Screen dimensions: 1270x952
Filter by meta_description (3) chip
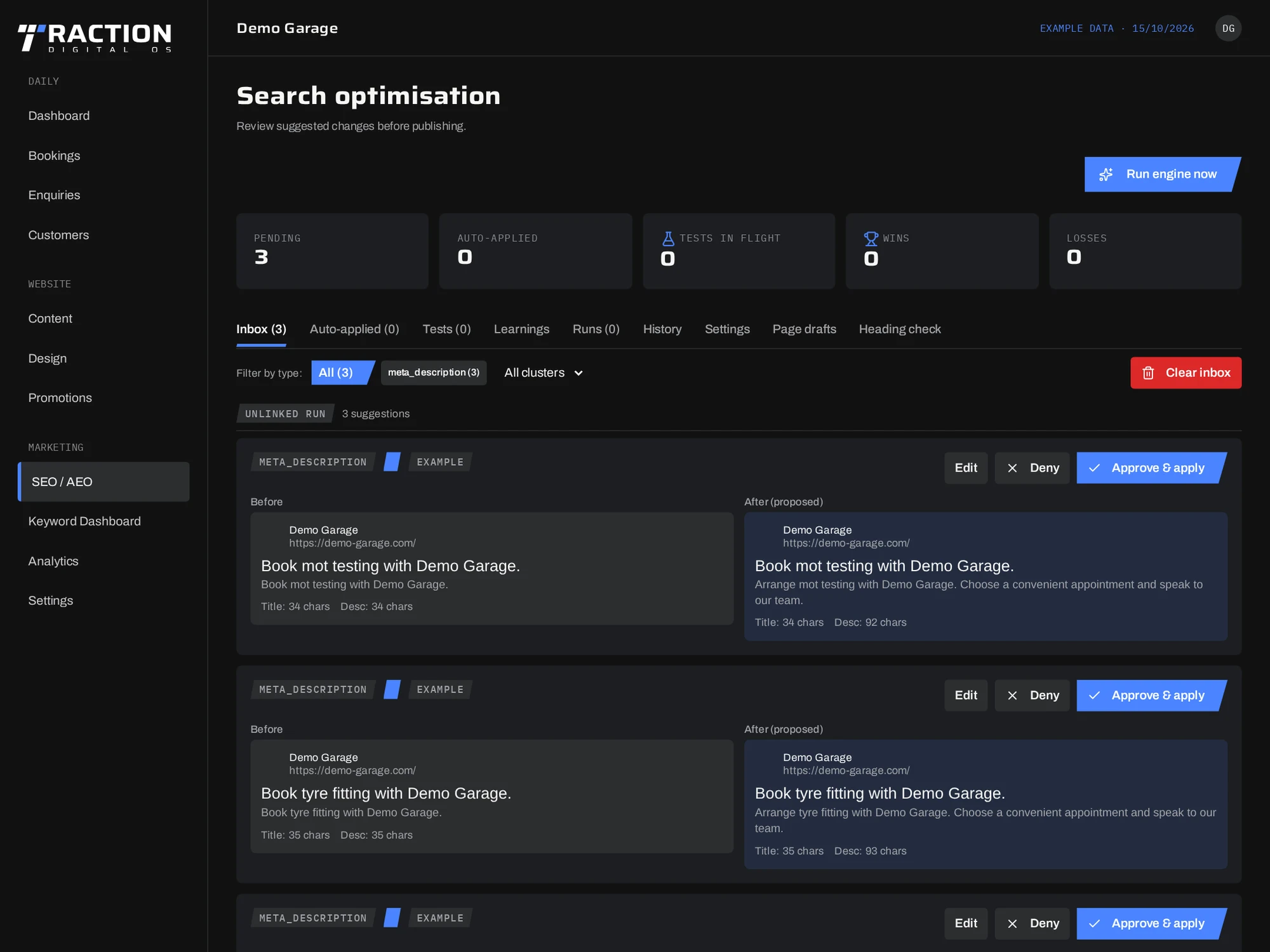pos(434,373)
